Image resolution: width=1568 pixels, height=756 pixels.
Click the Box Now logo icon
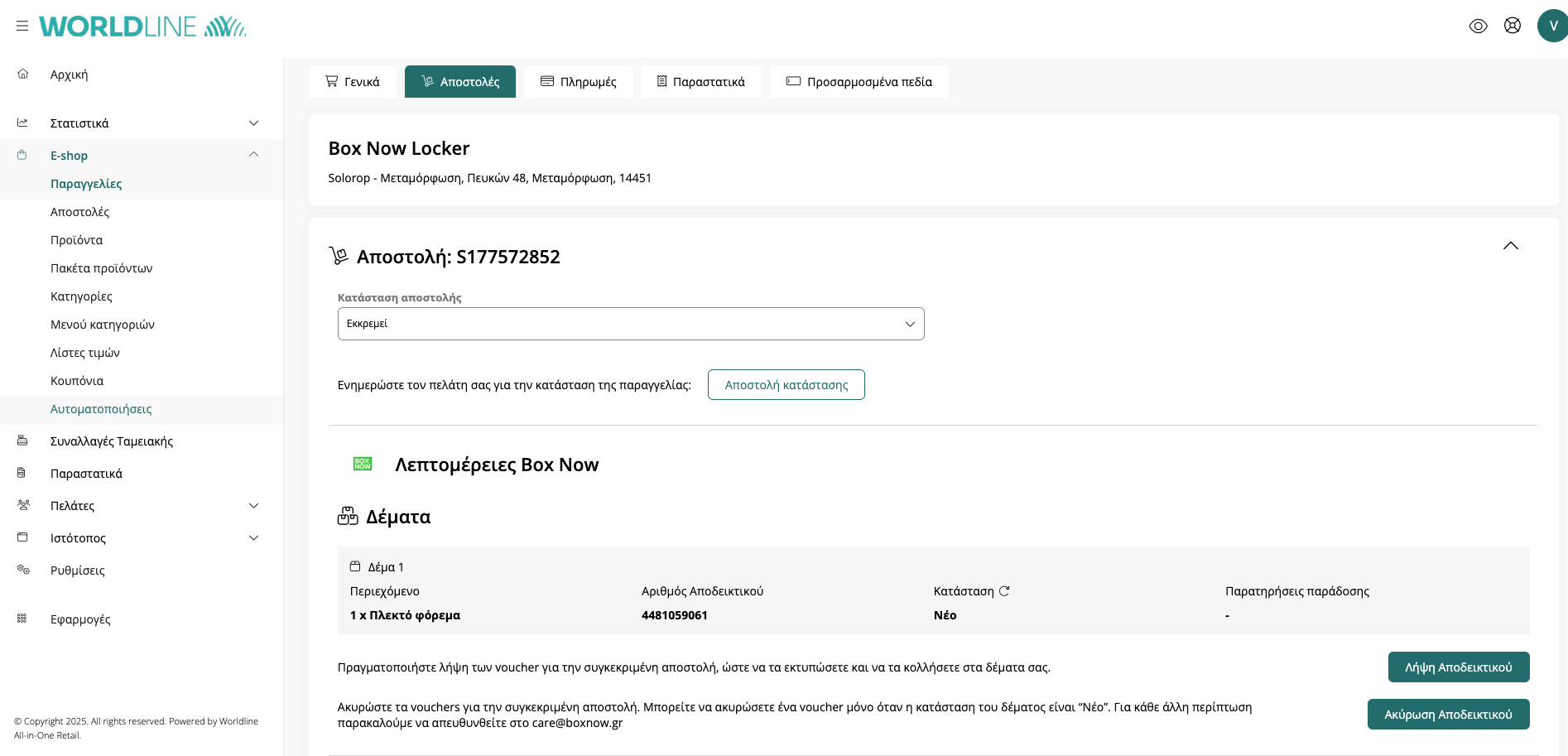tap(363, 464)
